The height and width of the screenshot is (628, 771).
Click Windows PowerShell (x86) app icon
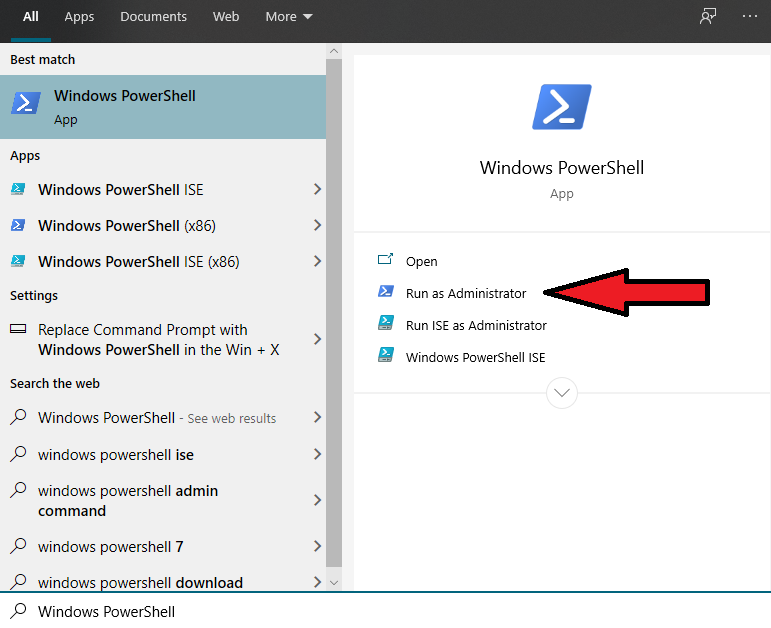pos(18,225)
